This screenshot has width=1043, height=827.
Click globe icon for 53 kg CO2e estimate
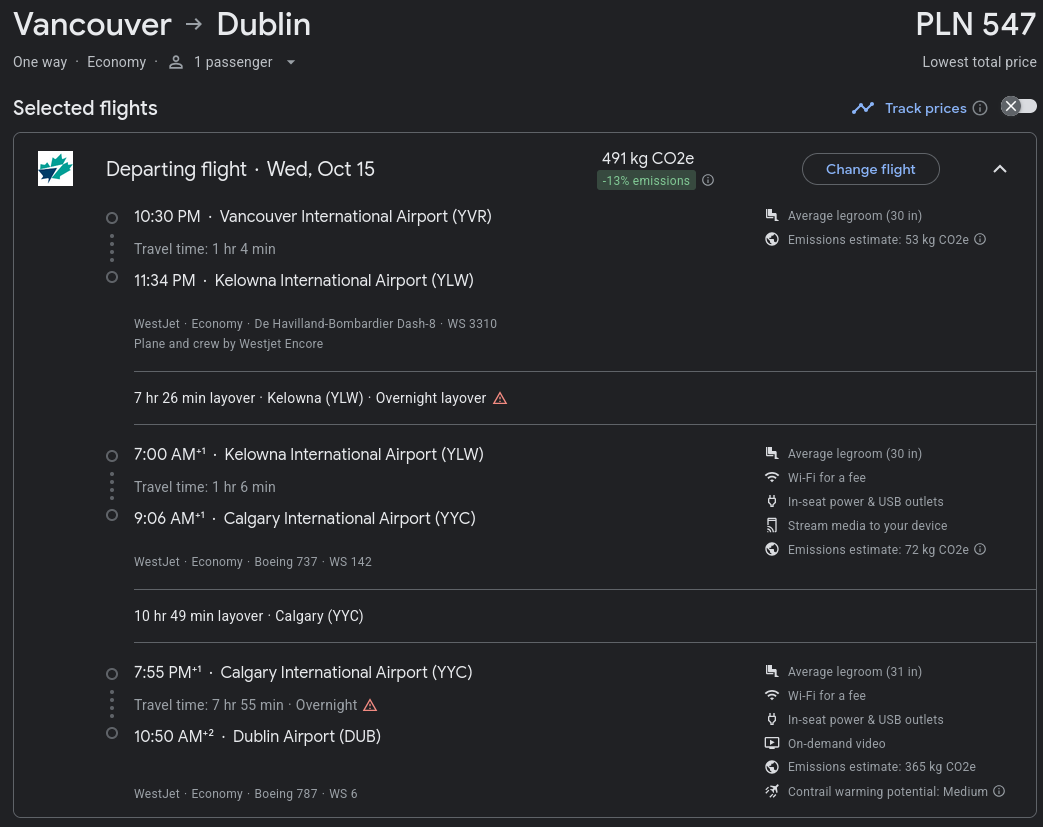coord(772,240)
